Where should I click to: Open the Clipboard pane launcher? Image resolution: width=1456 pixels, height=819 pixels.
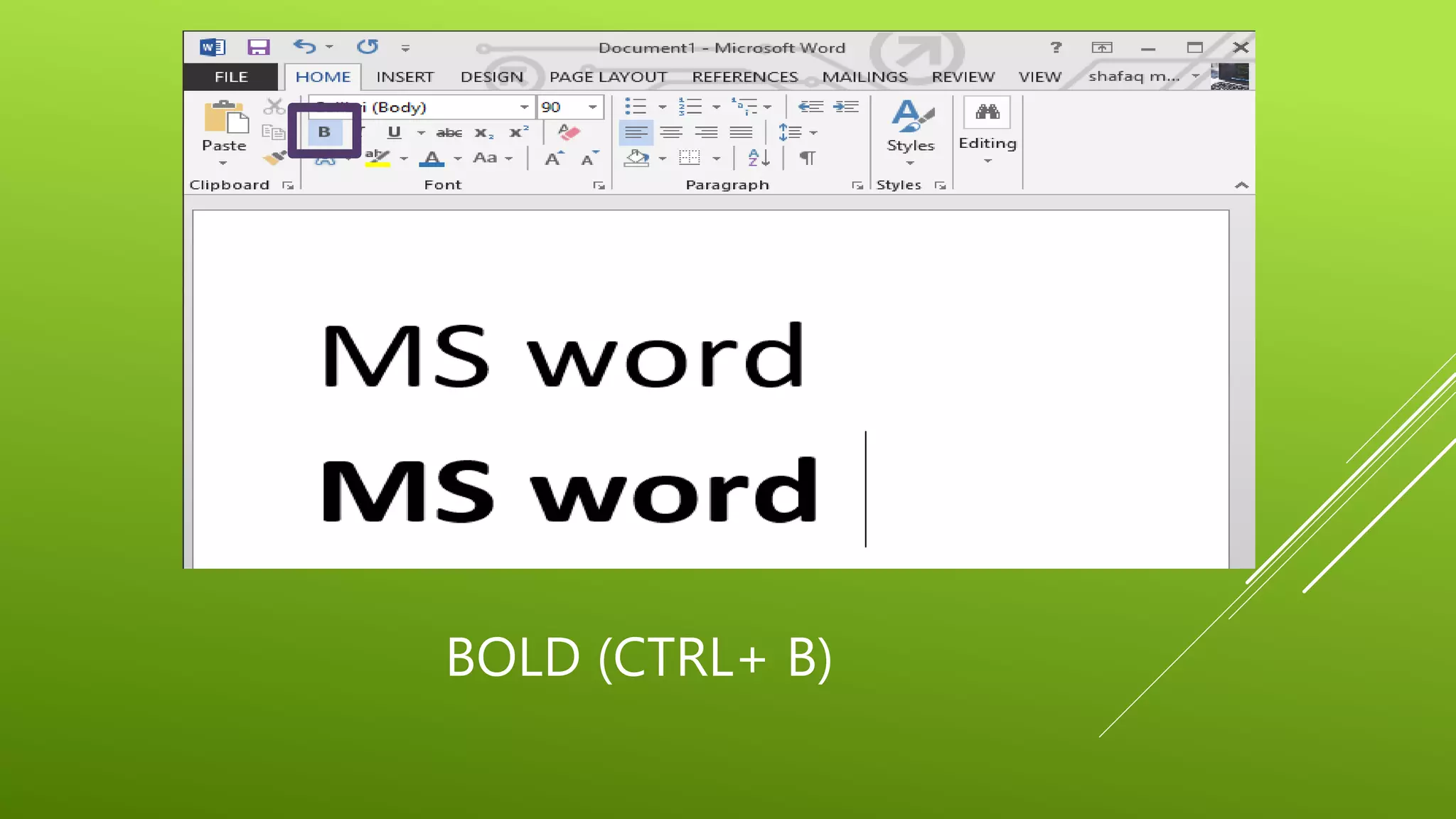click(288, 186)
